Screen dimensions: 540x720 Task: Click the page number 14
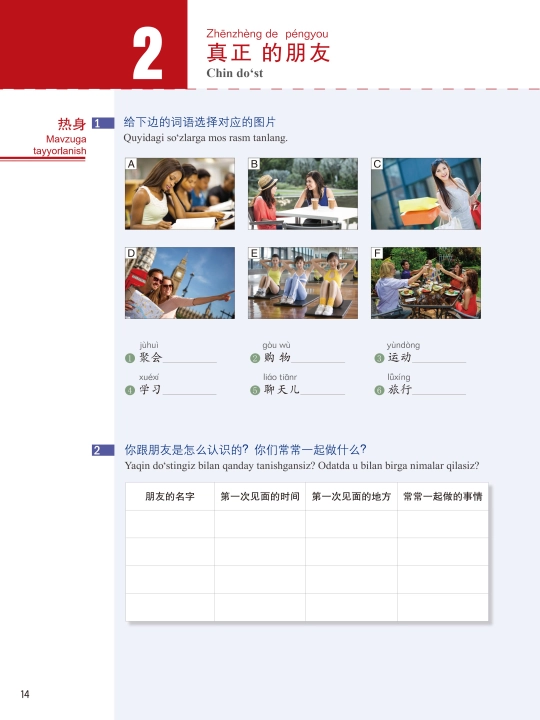tap(25, 694)
